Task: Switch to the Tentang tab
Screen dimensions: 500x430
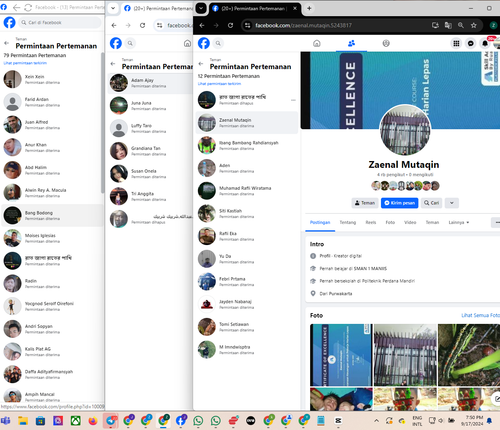Action: (x=348, y=222)
